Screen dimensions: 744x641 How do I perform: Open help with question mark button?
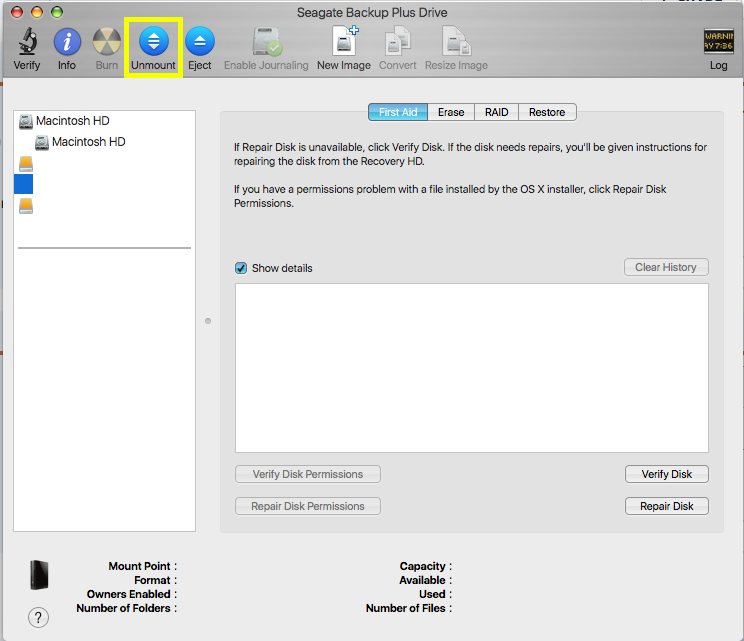(x=38, y=617)
